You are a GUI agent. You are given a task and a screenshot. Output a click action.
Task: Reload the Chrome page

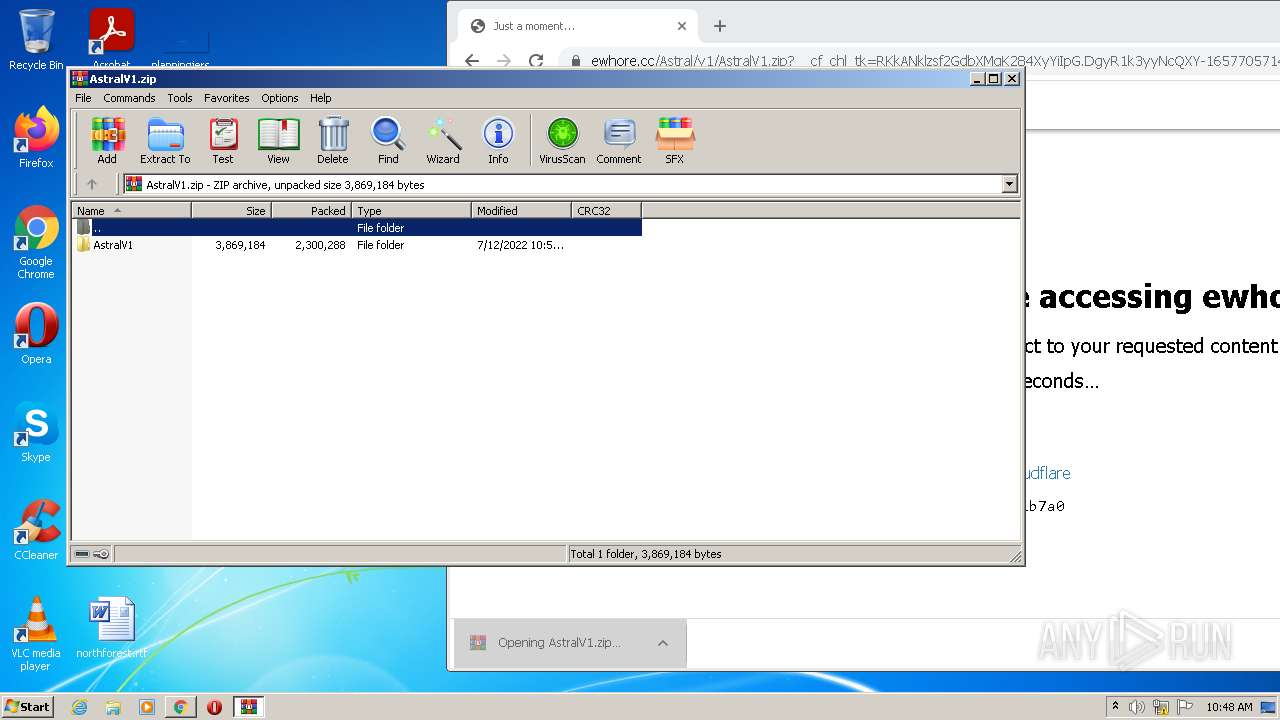click(536, 61)
